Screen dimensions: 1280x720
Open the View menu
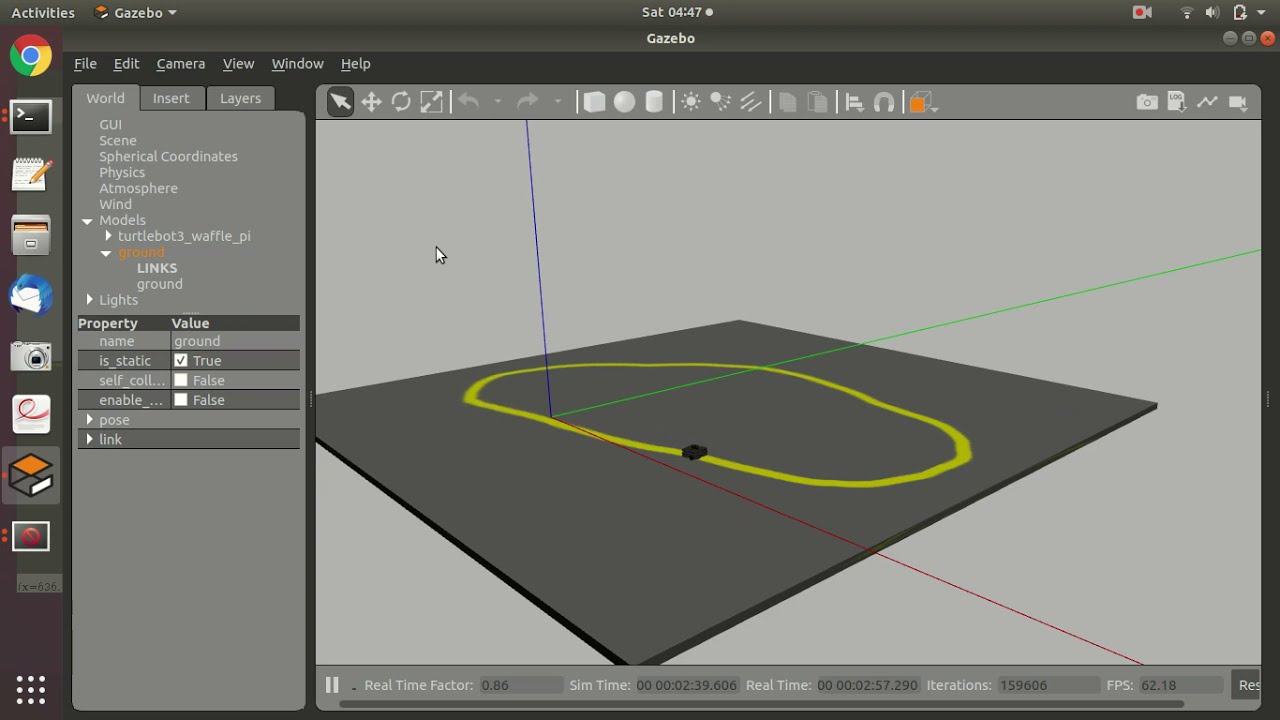(238, 63)
